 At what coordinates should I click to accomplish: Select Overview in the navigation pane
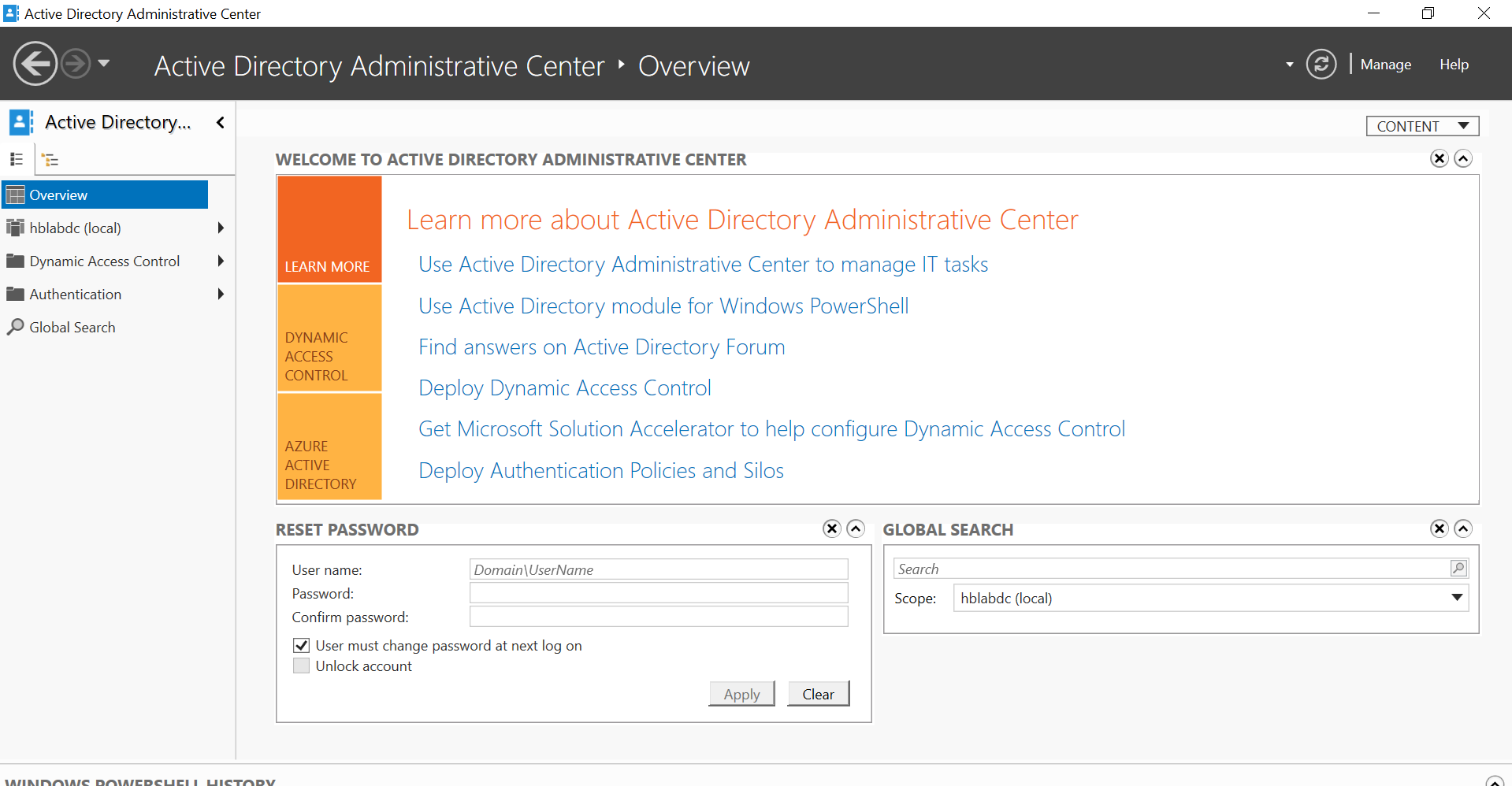[x=106, y=195]
